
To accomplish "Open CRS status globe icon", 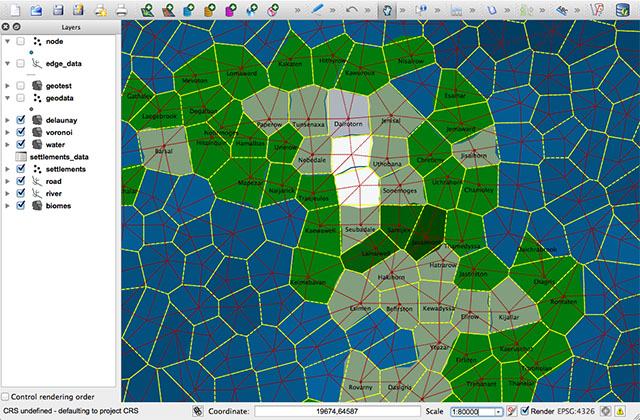I will (606, 411).
